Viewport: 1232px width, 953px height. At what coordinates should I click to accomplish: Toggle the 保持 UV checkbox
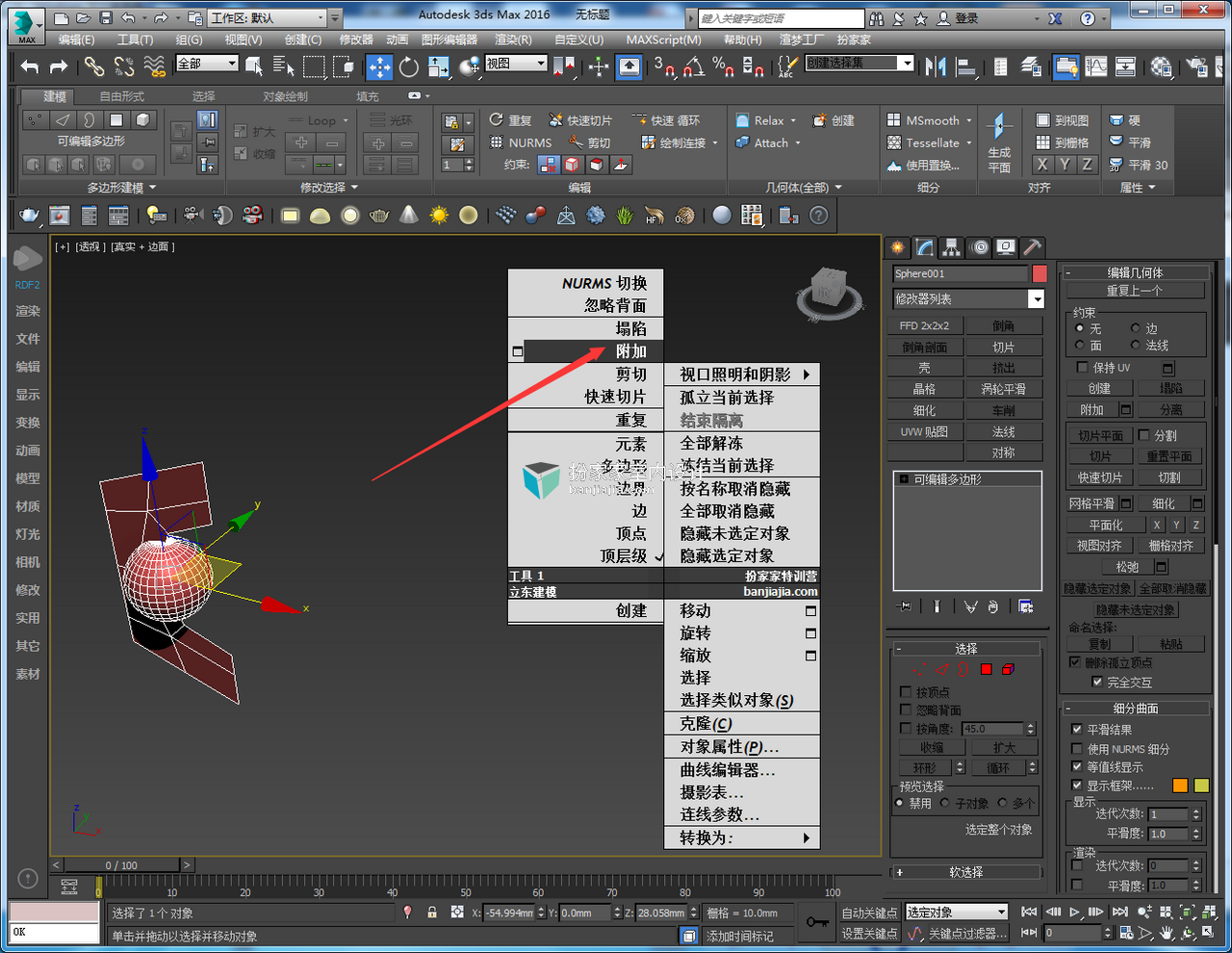1082,368
